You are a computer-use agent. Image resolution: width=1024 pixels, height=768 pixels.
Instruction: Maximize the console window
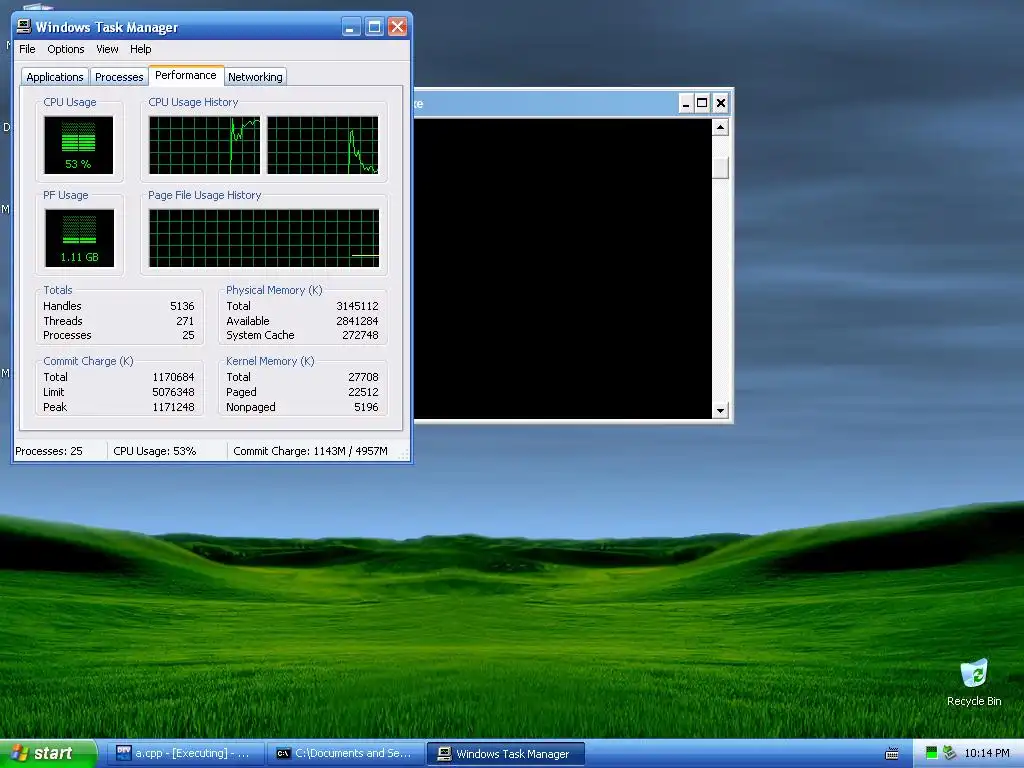coord(702,103)
